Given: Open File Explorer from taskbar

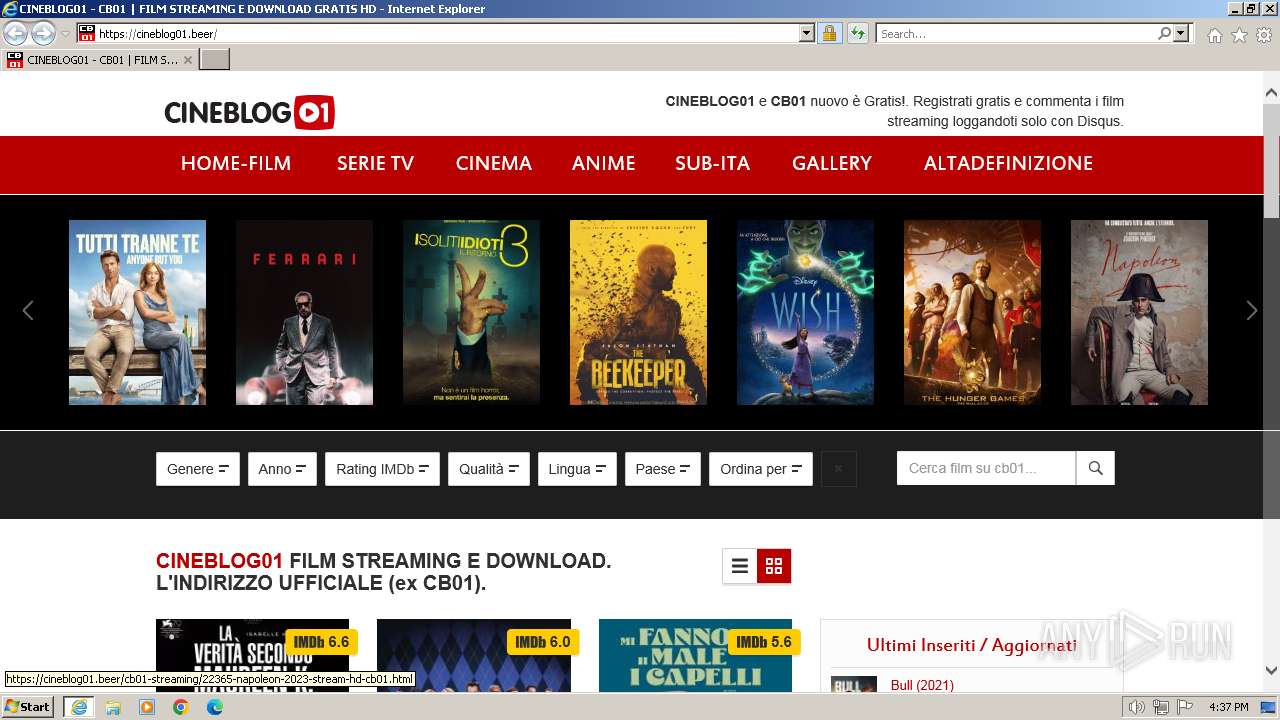Looking at the screenshot, I should [x=113, y=707].
